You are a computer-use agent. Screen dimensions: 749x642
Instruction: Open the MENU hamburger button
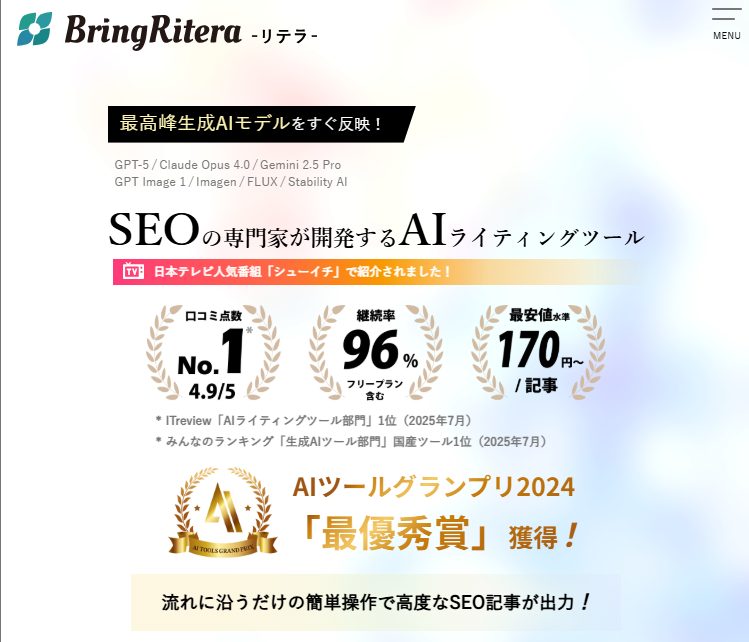(727, 25)
